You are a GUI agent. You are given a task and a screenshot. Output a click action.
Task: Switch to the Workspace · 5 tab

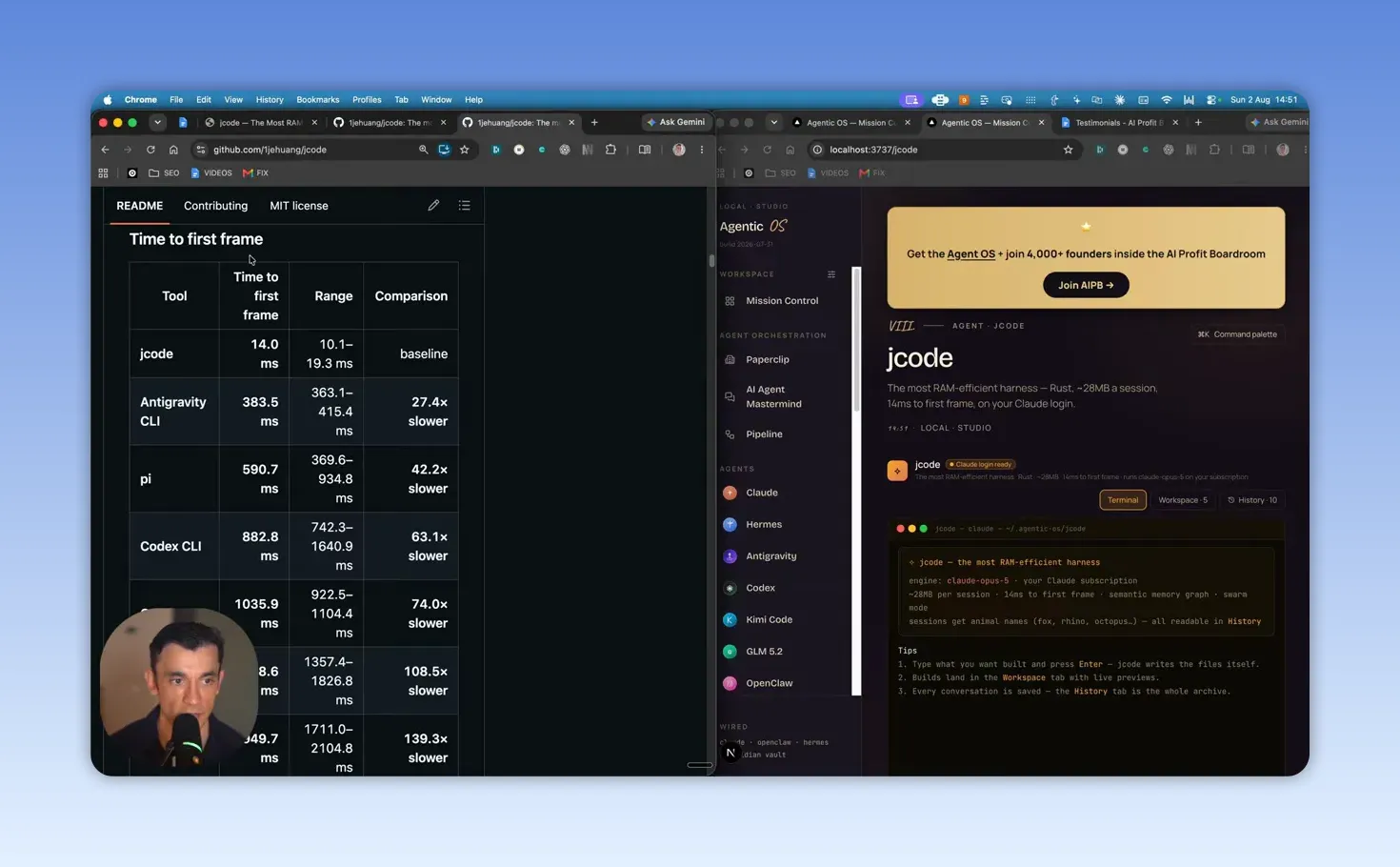[1183, 500]
